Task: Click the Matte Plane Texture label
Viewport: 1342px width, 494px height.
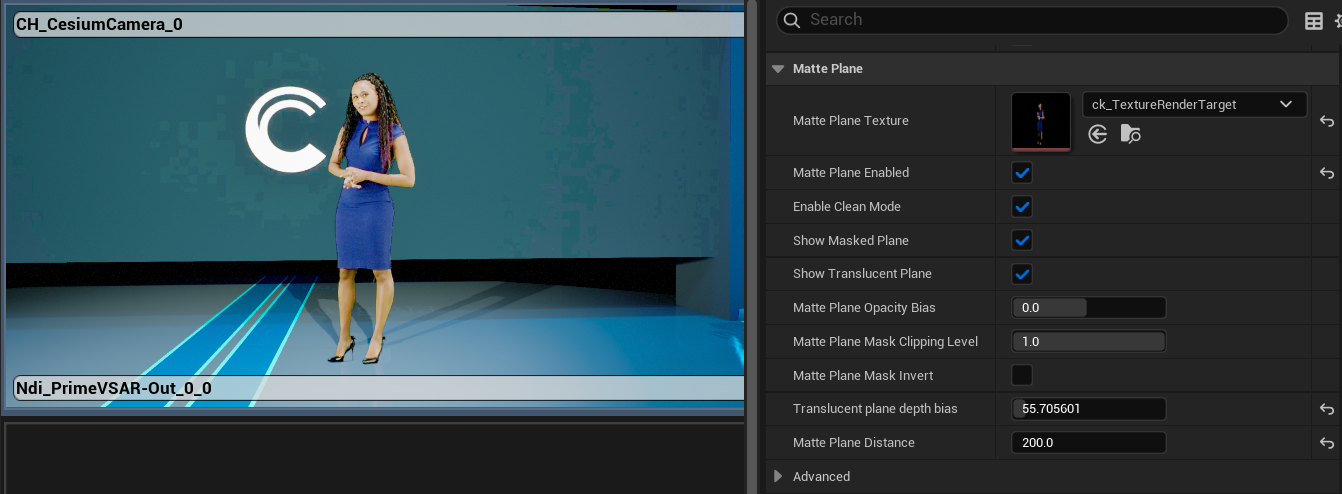Action: (851, 121)
